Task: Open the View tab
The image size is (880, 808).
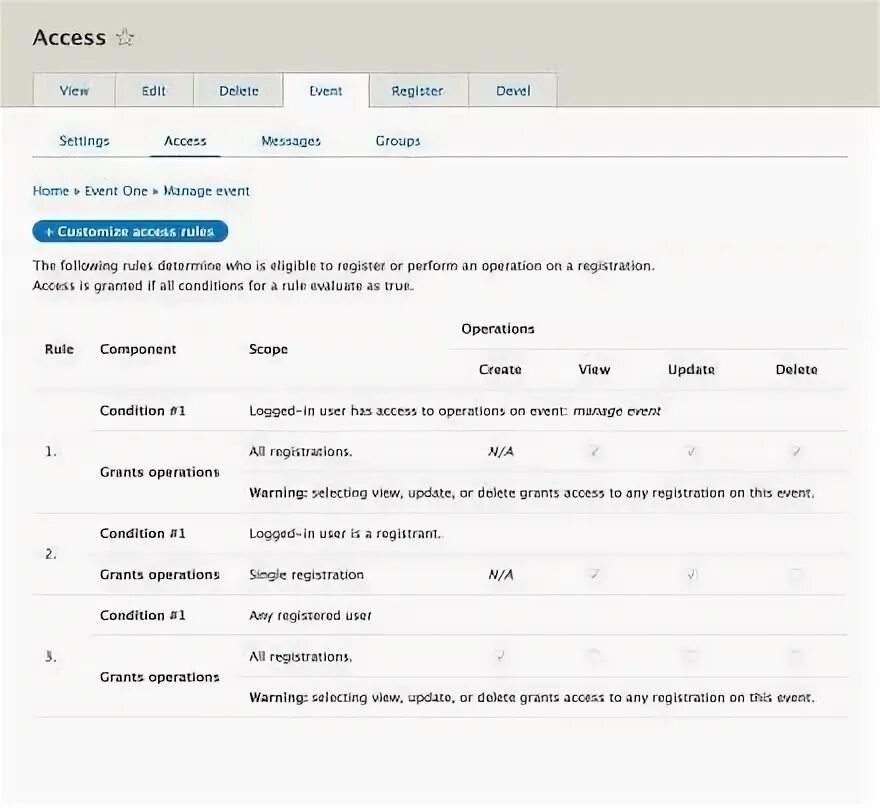Action: (74, 90)
